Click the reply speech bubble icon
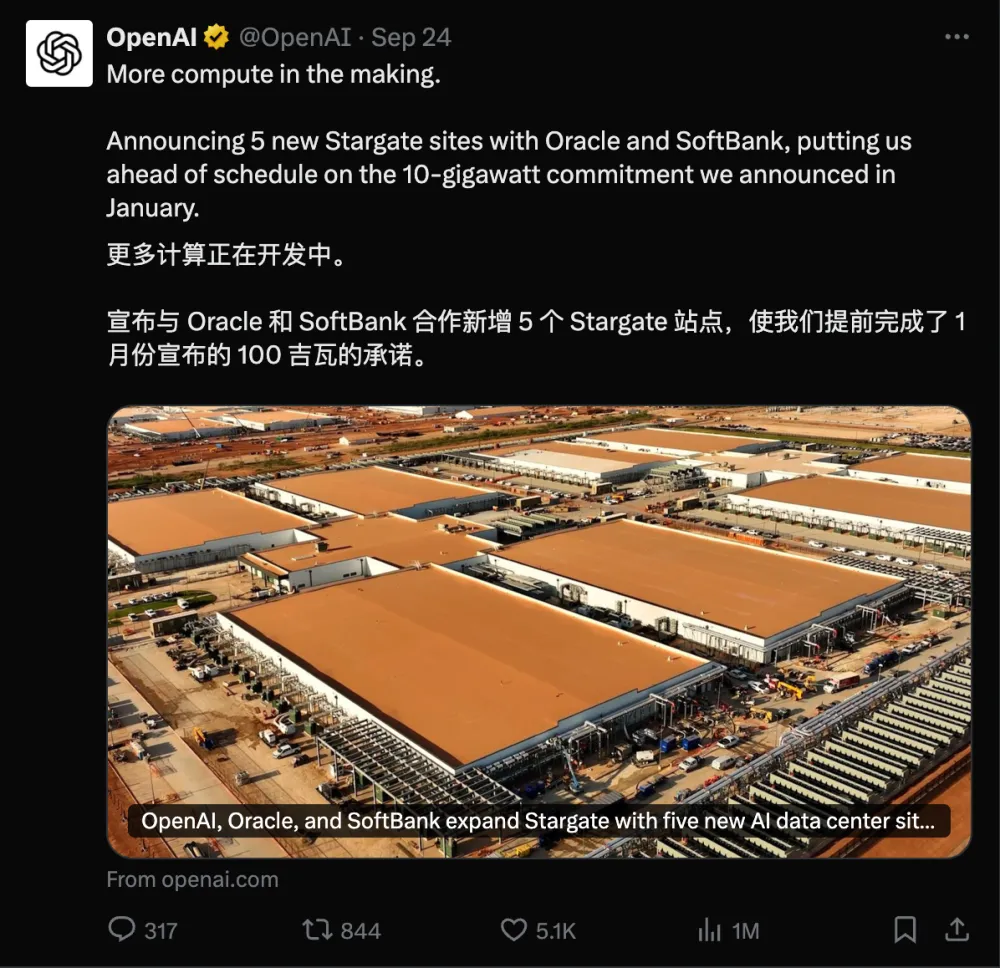This screenshot has width=1000, height=968. [121, 929]
